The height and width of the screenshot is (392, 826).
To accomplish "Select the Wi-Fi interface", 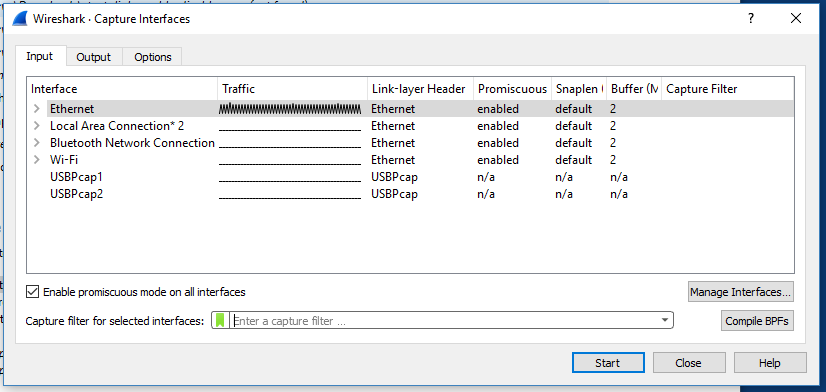I will coord(64,160).
